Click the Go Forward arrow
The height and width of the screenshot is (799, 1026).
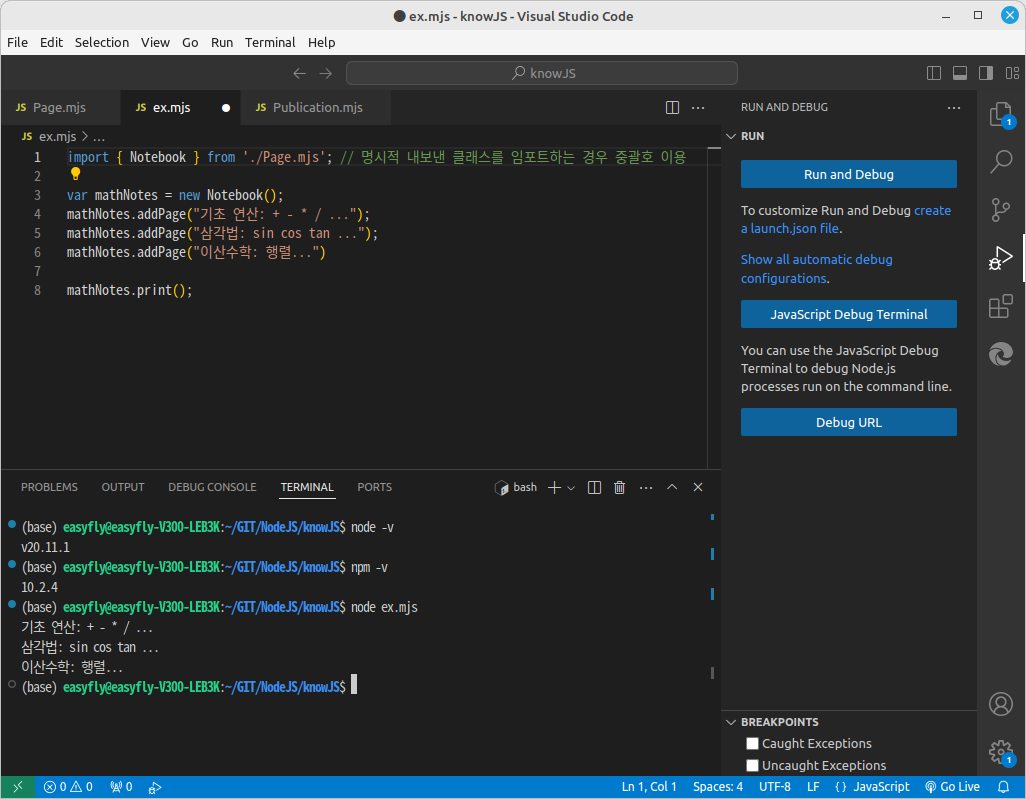[x=325, y=73]
